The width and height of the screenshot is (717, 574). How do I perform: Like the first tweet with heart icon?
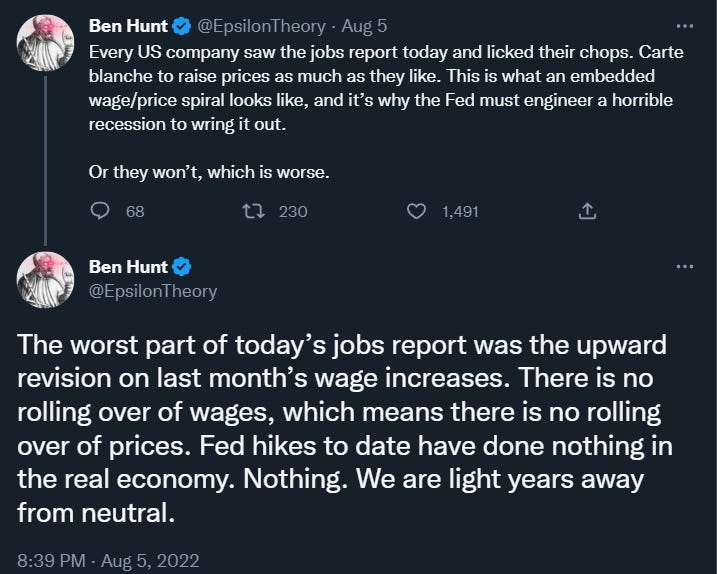click(416, 211)
